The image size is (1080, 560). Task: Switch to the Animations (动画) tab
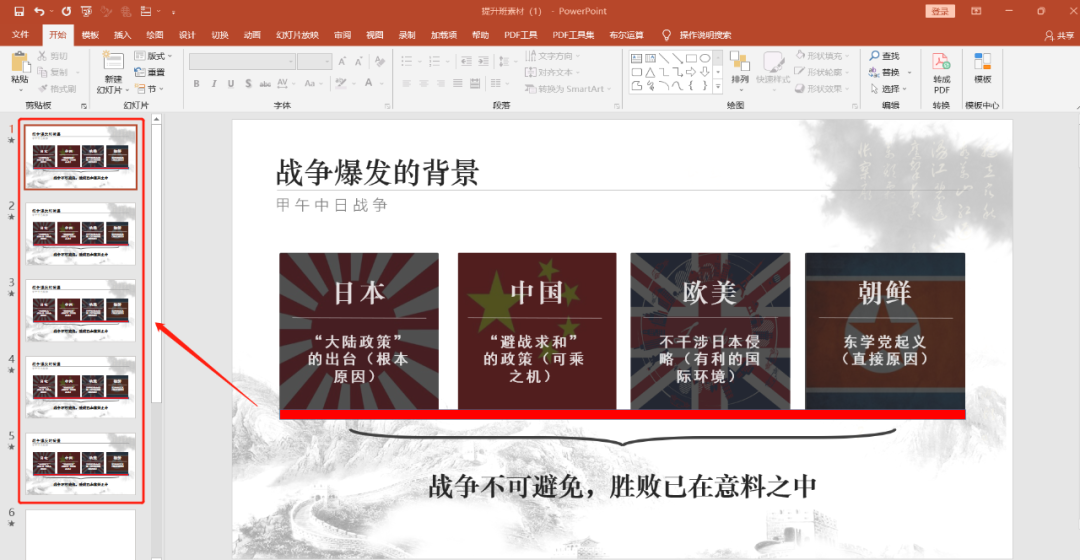pos(252,35)
